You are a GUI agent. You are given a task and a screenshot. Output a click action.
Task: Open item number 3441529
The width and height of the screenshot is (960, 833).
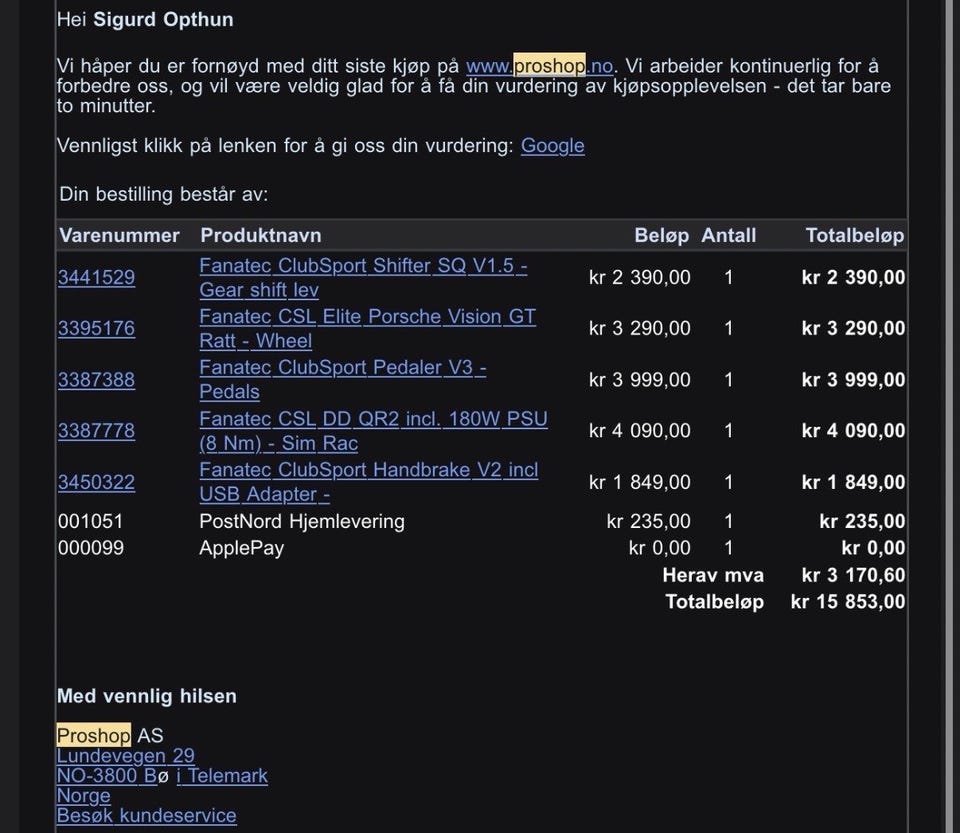pyautogui.click(x=96, y=277)
